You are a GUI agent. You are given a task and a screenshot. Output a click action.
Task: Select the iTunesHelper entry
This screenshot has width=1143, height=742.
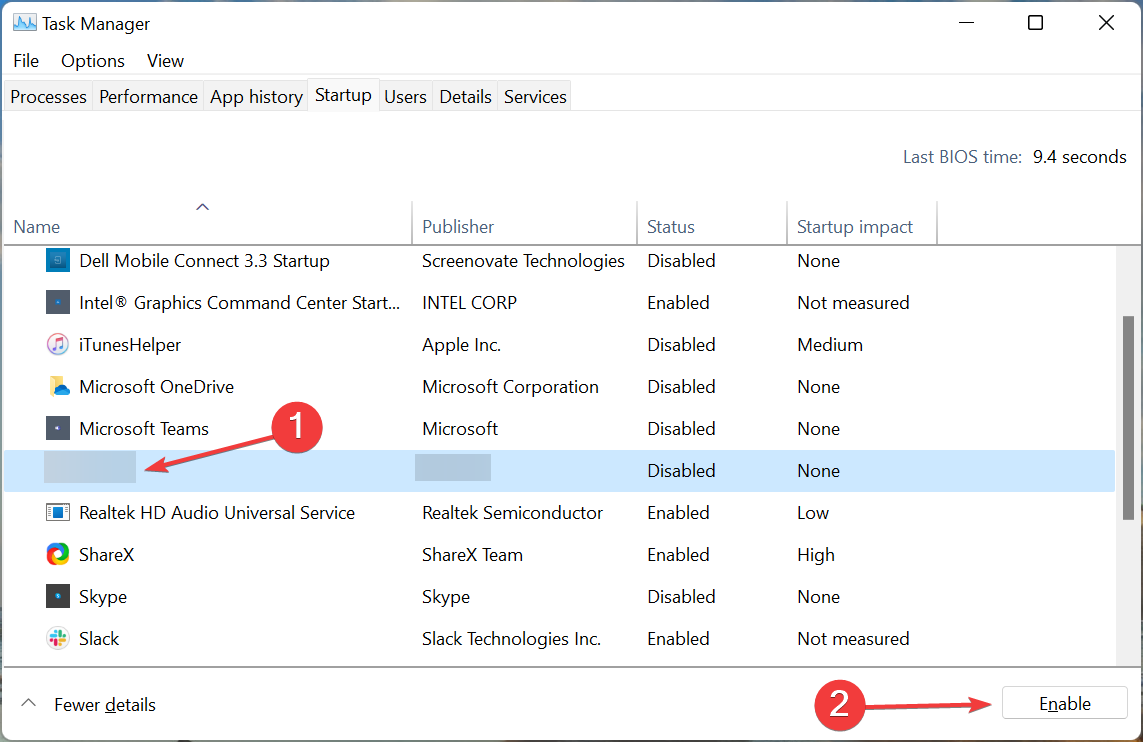(x=130, y=345)
